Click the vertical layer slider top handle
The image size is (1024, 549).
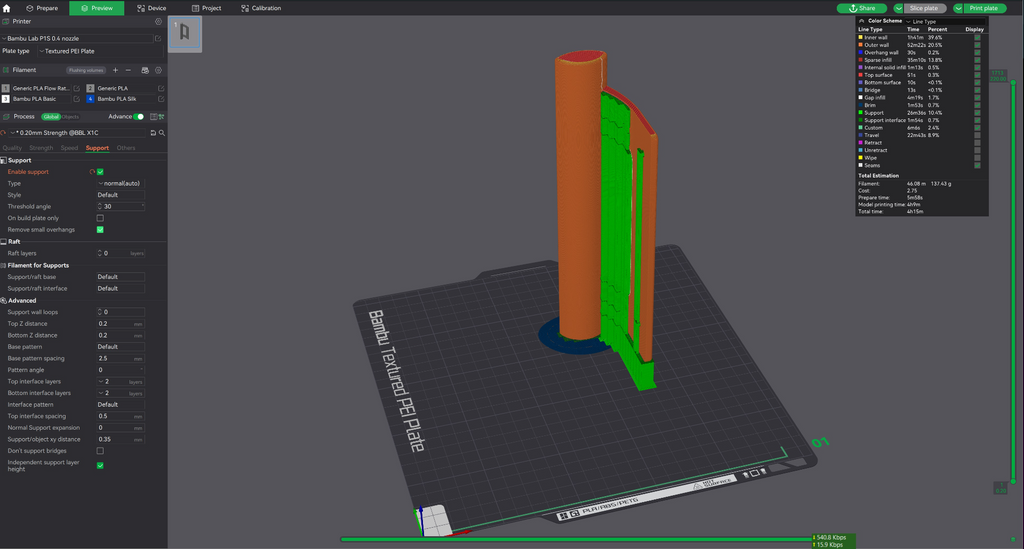pyautogui.click(x=1013, y=82)
